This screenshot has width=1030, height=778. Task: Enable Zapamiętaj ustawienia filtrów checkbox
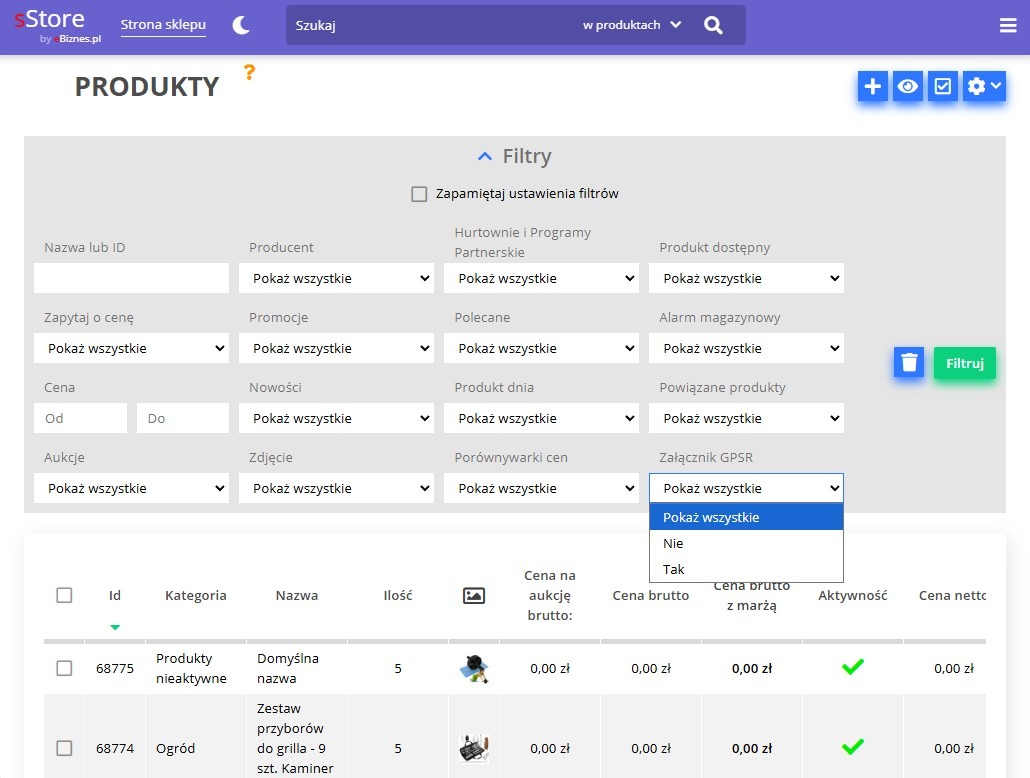tap(420, 194)
